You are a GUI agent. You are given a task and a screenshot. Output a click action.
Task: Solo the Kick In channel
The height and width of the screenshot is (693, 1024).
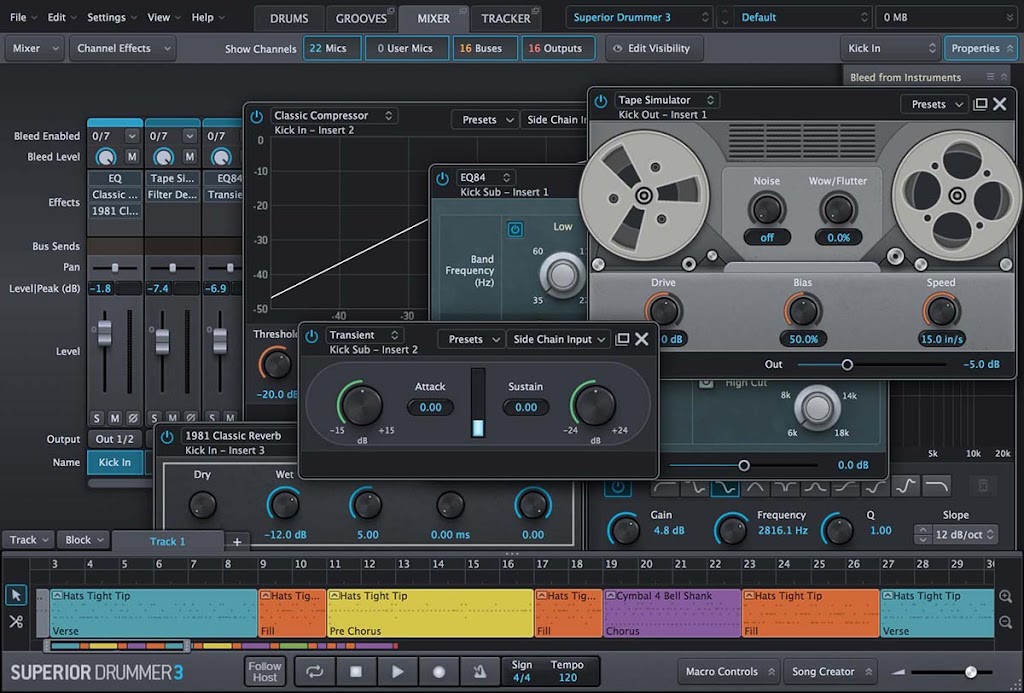click(x=97, y=417)
